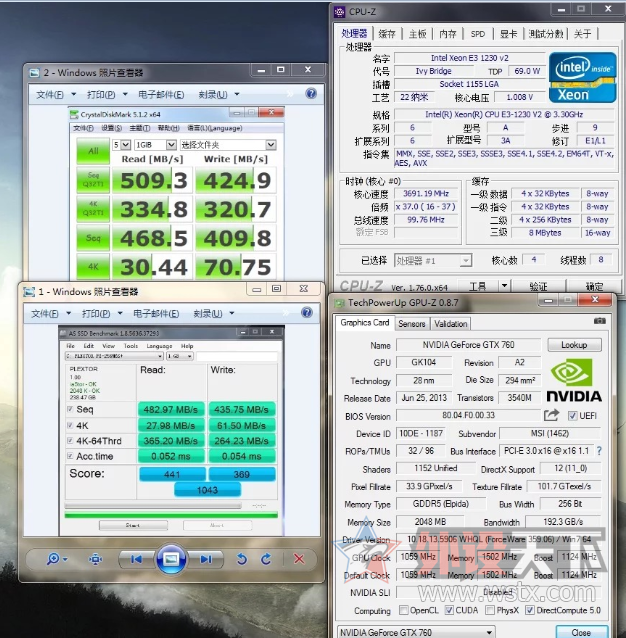Switch to 缓存 tab in CPU-Z
Screen dimensions: 626x638
pos(387,34)
